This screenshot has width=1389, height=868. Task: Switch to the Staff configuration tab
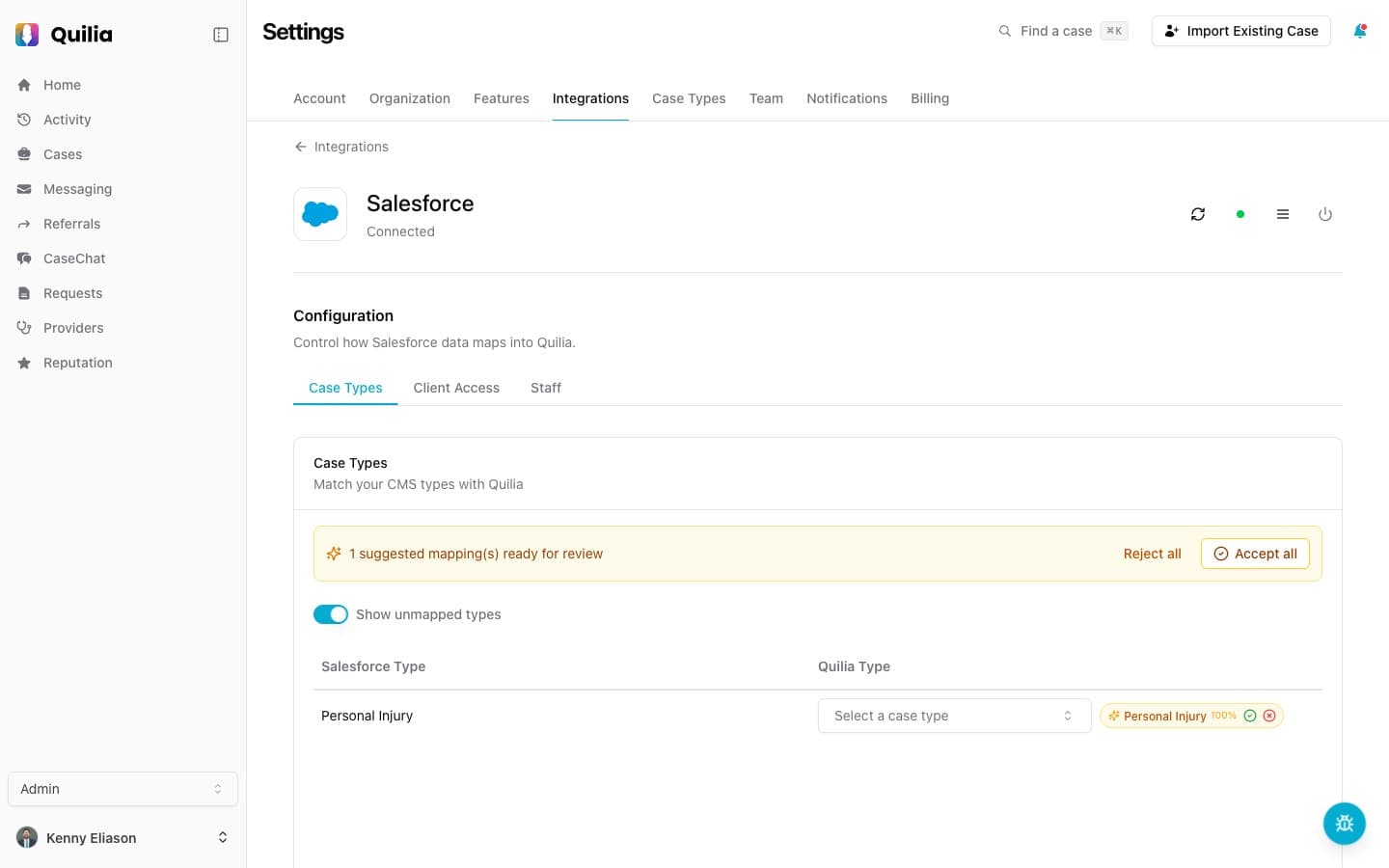[x=546, y=388]
